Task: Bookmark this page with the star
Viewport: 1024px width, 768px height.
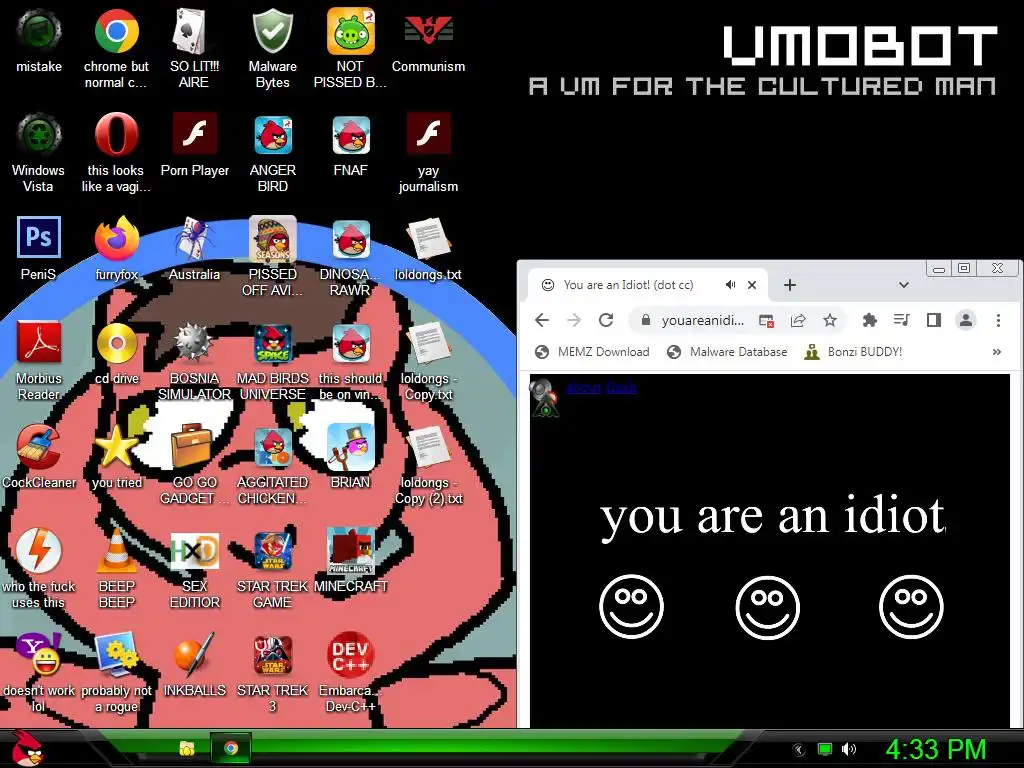Action: click(x=830, y=320)
